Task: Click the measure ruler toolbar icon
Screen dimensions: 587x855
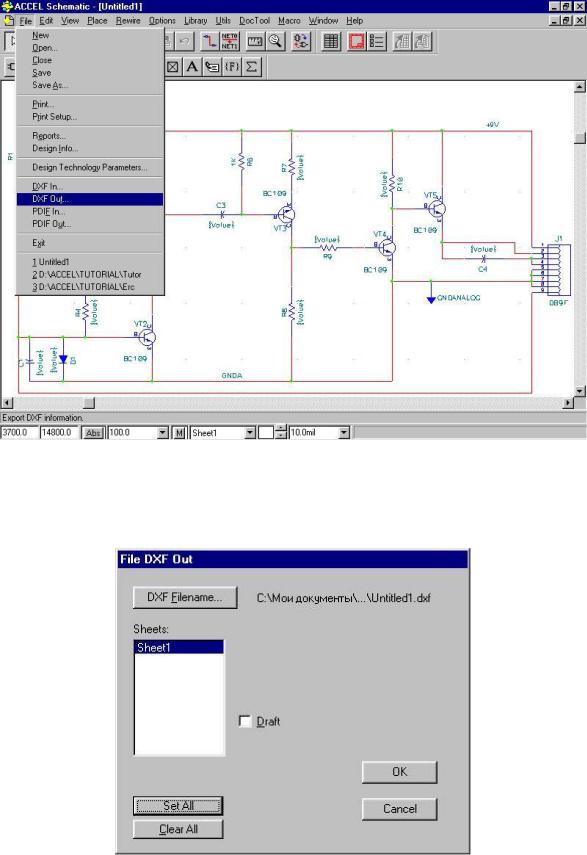Action: tap(255, 41)
